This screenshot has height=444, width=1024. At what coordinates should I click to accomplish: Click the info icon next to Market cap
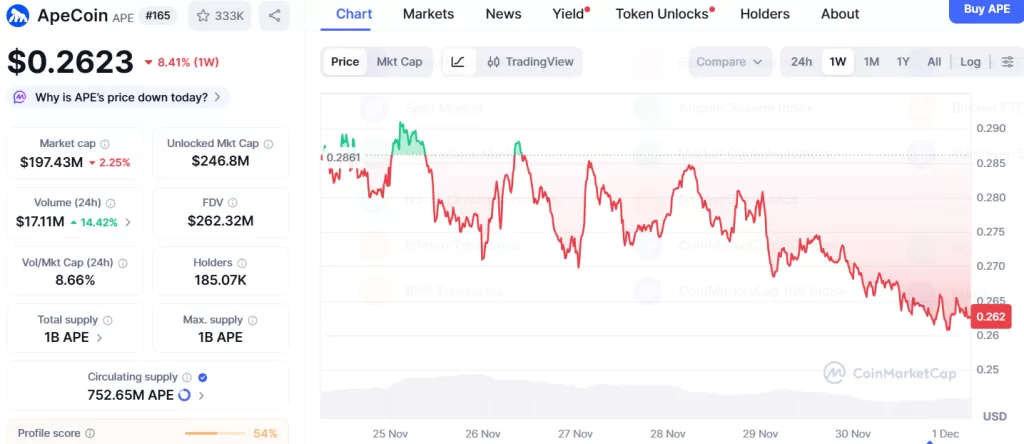105,144
